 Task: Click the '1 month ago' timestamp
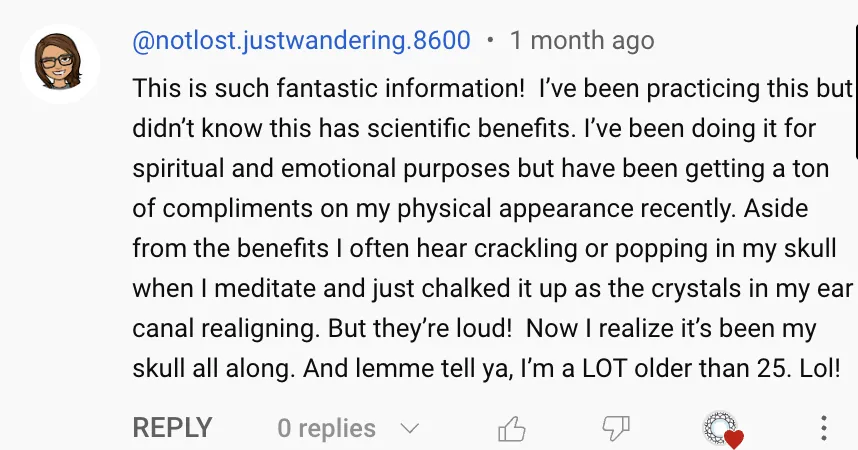pyautogui.click(x=582, y=41)
